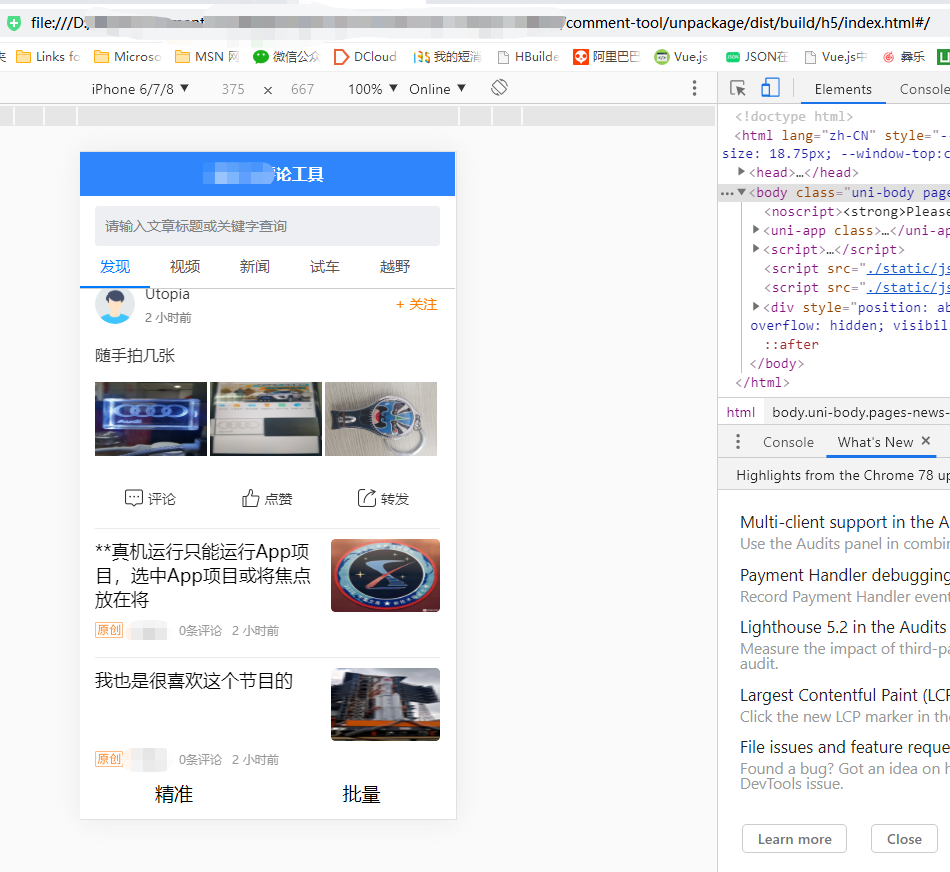Screen dimensions: 950x872
Task: Click the first photo thumbnail in Utopia's post
Action: (x=150, y=418)
